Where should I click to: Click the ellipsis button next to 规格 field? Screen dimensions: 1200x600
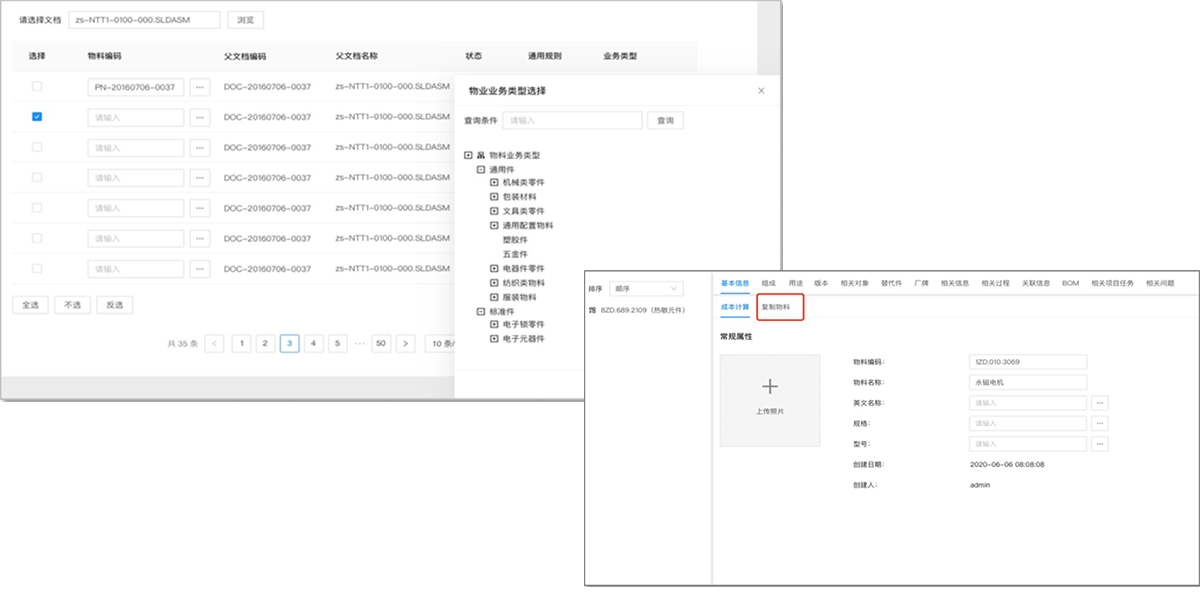1100,423
